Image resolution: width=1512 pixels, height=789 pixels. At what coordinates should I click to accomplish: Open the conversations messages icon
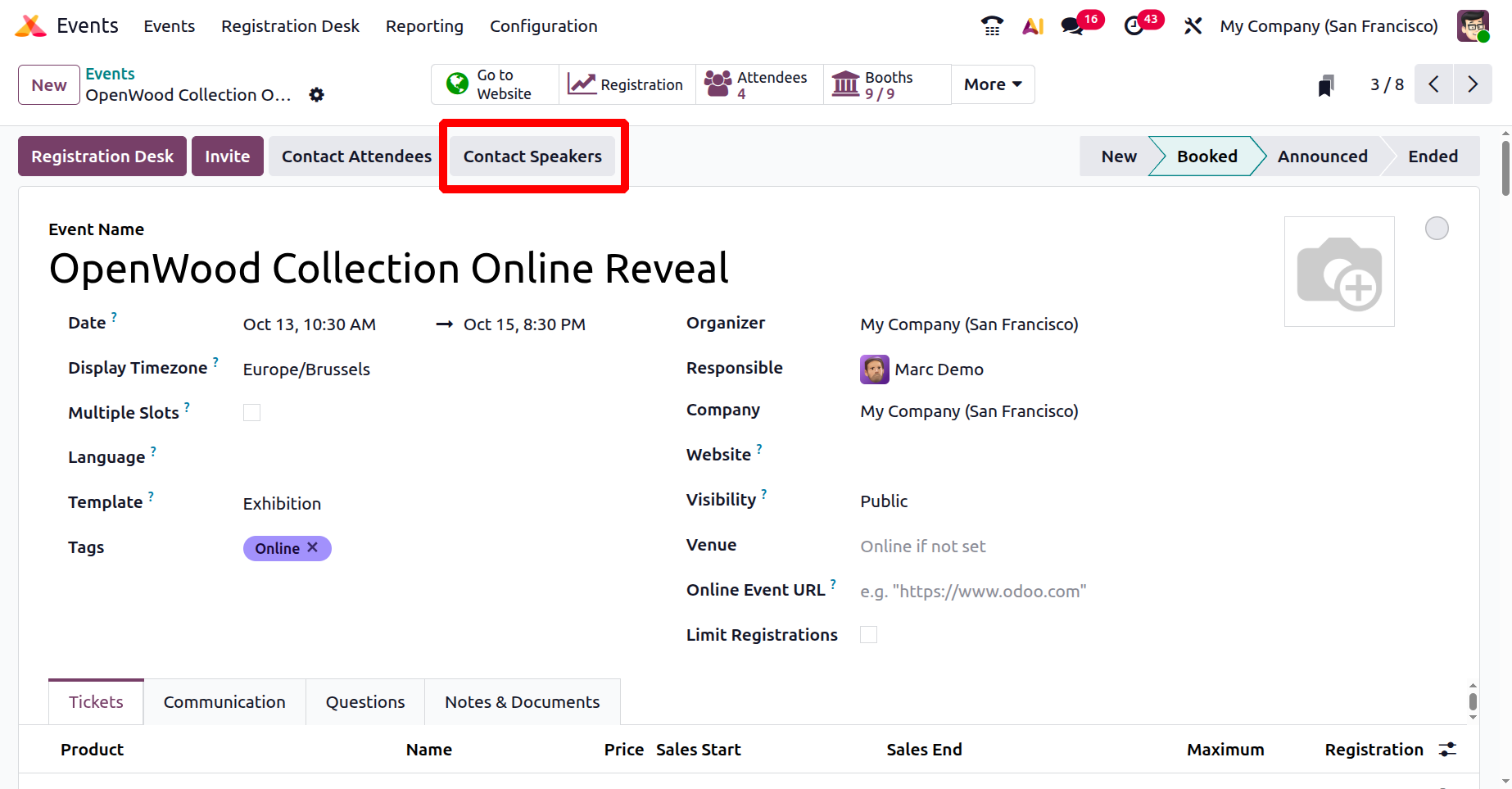(1072, 26)
